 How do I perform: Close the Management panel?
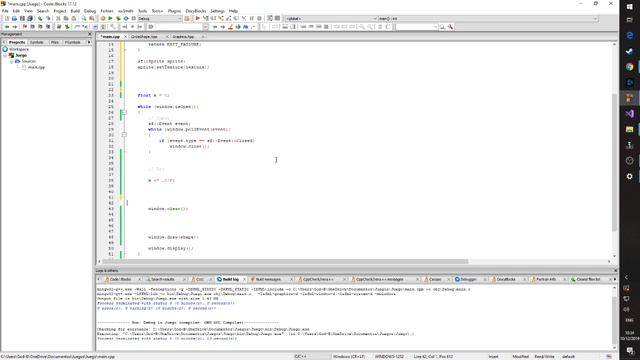(89, 34)
